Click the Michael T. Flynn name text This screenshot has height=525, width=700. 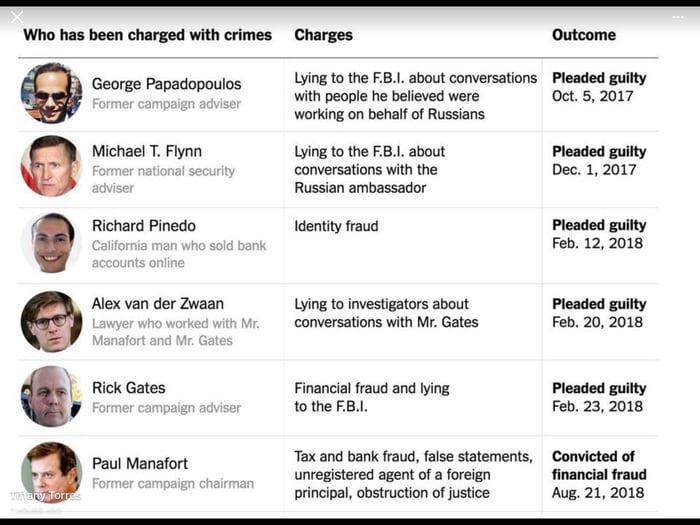(147, 152)
